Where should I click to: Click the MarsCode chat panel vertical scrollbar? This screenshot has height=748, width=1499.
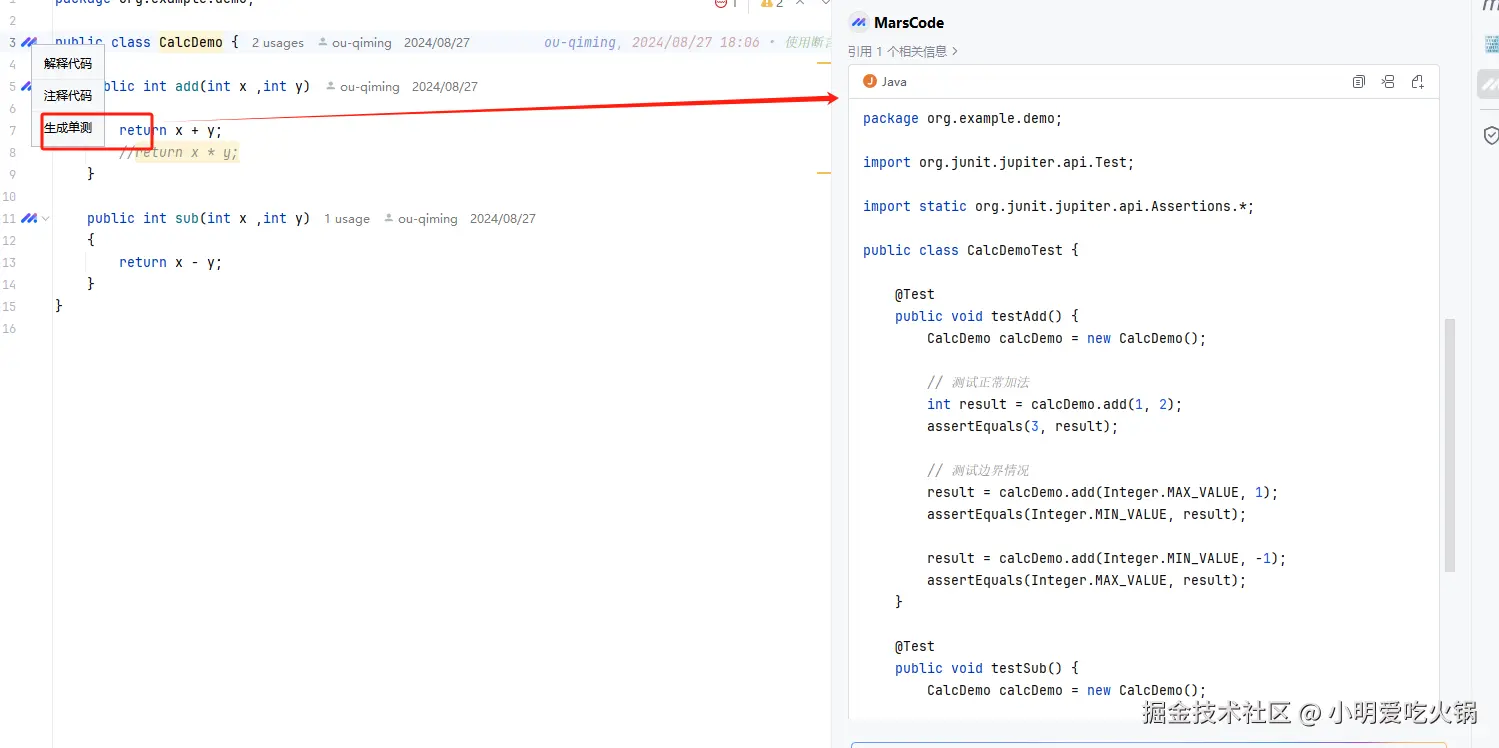(x=1450, y=445)
